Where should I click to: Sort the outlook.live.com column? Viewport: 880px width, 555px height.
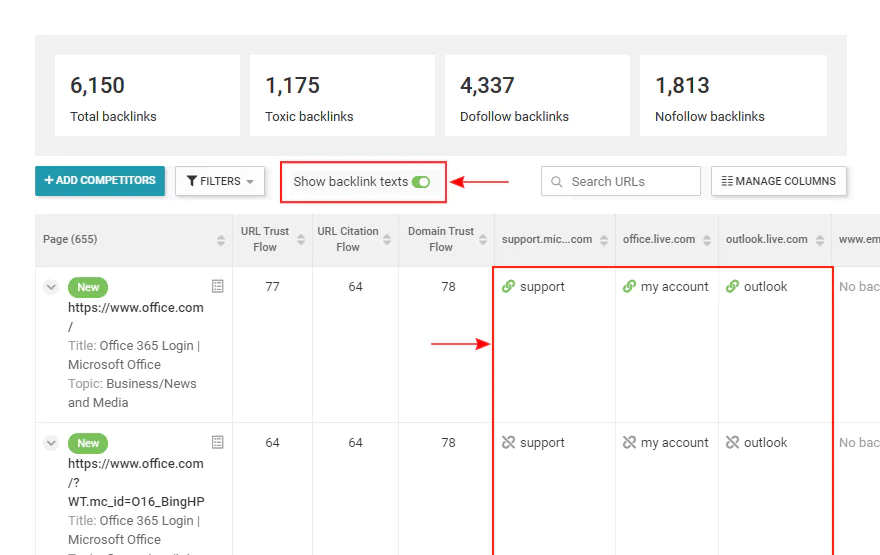pyautogui.click(x=819, y=240)
